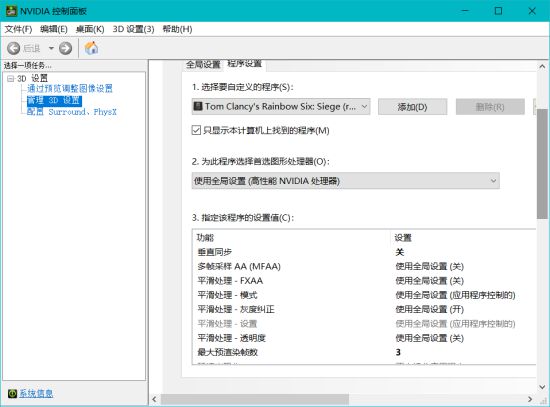Click the horizontal scrollbar right arrow
Image resolution: width=550 pixels, height=407 pixels.
pos(530,399)
